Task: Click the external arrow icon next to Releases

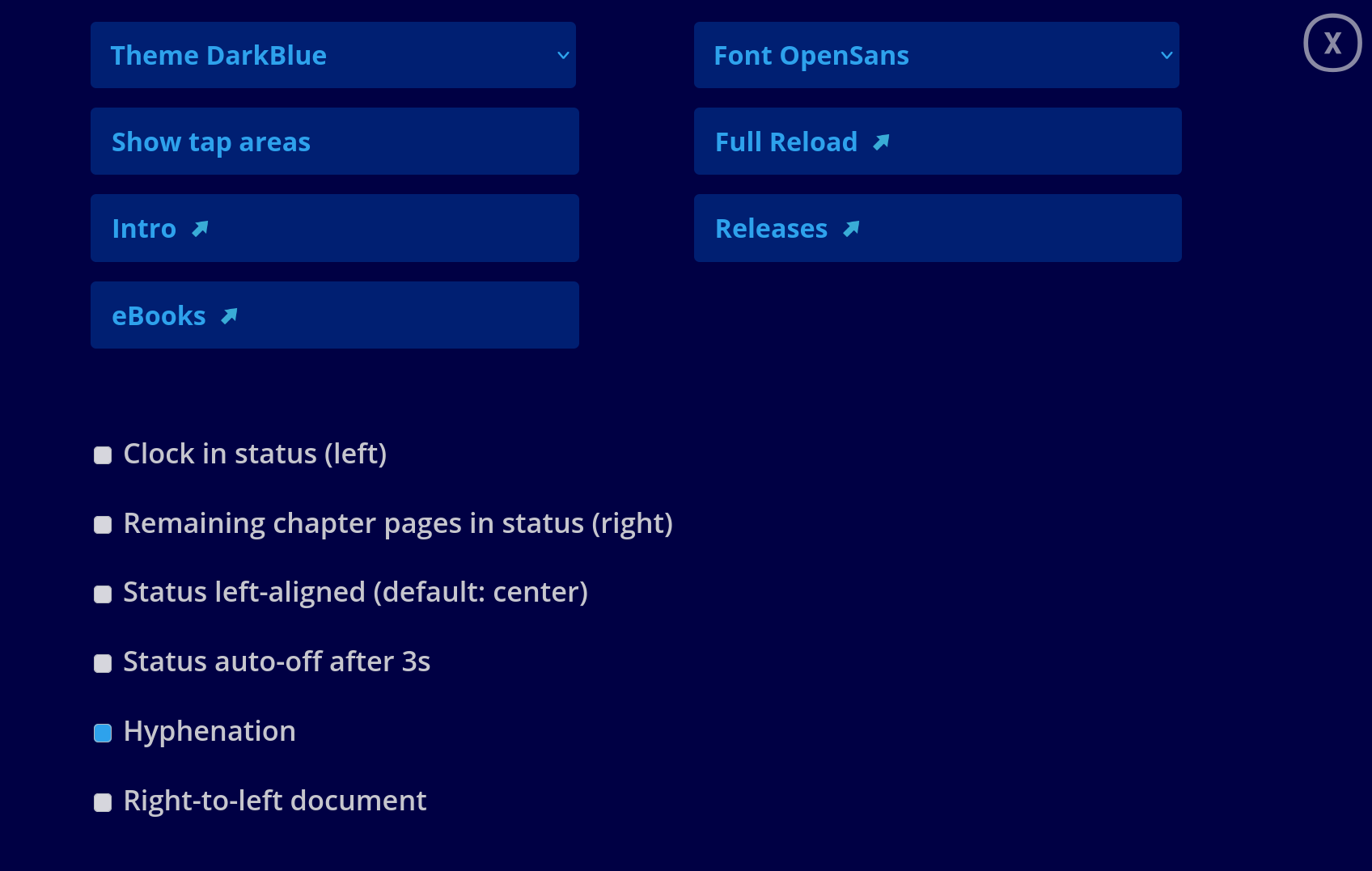Action: (851, 229)
